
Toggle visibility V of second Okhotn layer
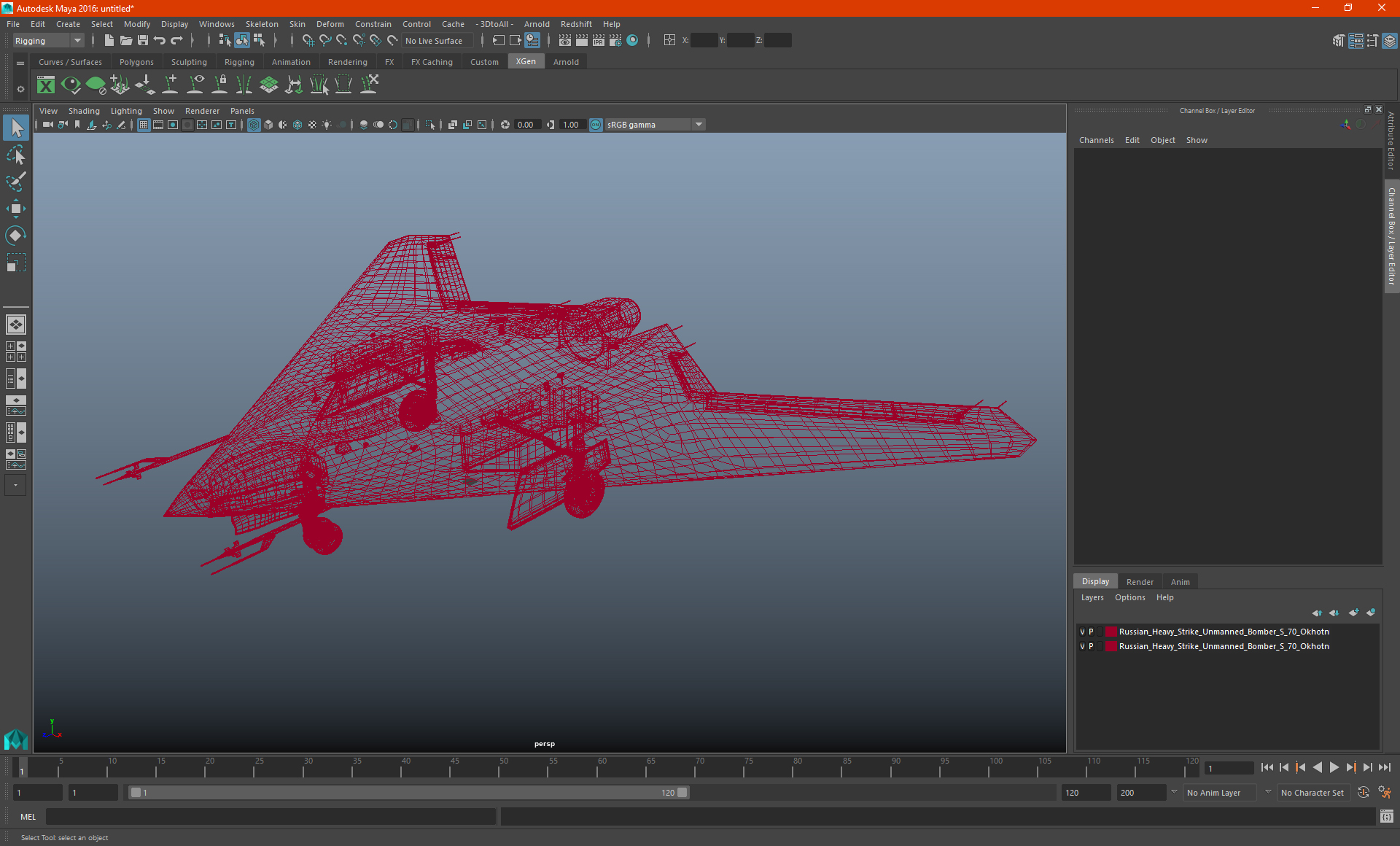1082,647
